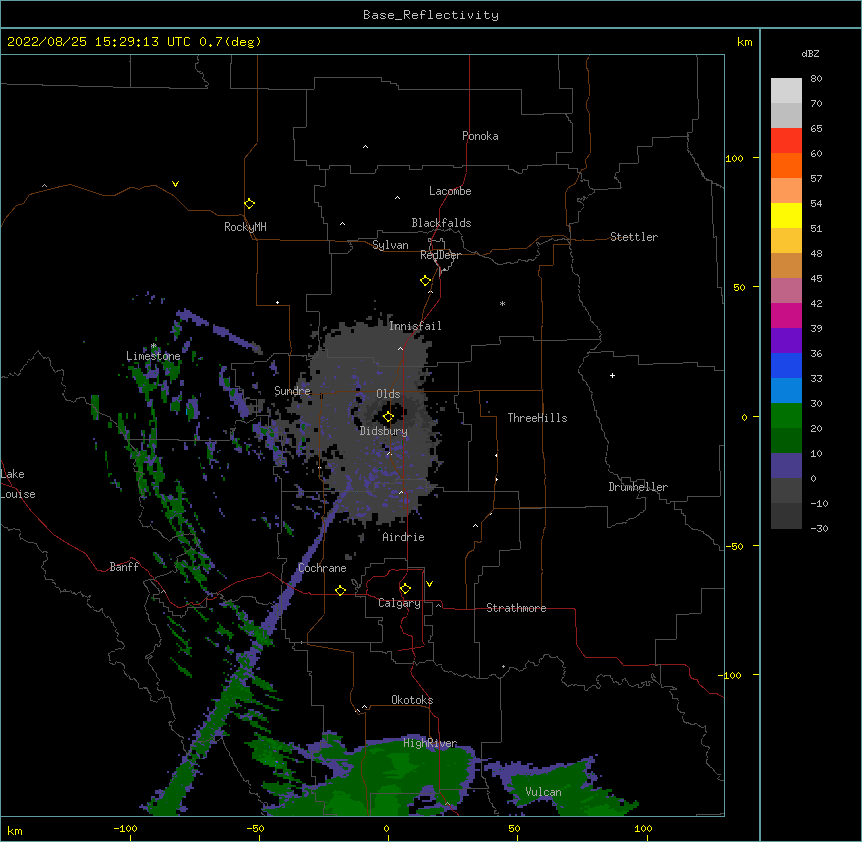Click the Strathmore town label
This screenshot has width=862, height=842.
point(516,608)
